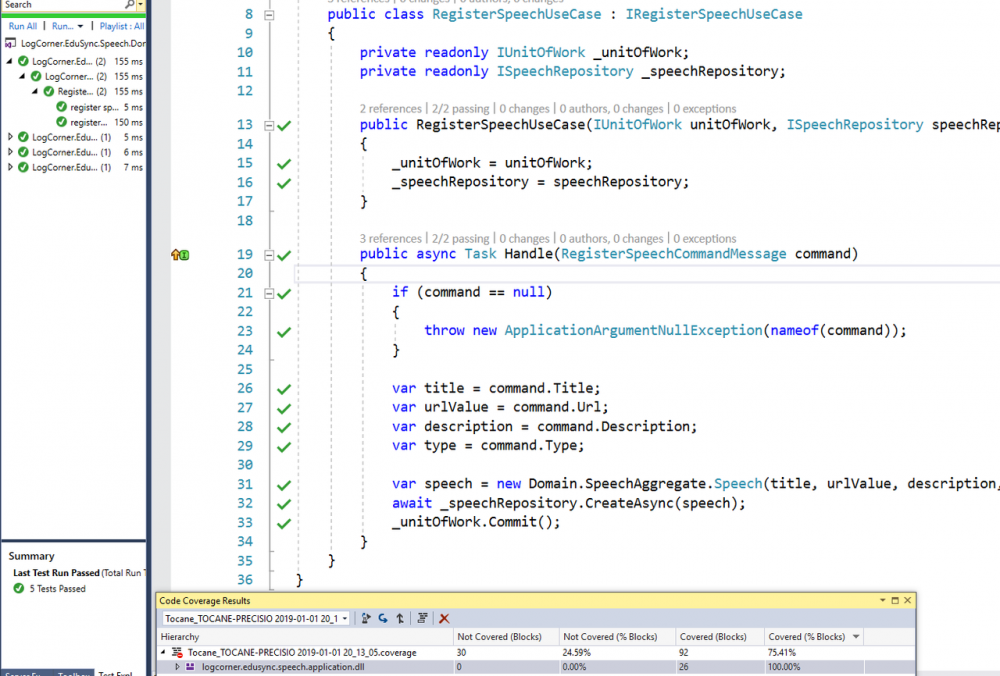Click the show coverage coloring icon before the red X
This screenshot has height=676, width=1000.
pos(423,619)
